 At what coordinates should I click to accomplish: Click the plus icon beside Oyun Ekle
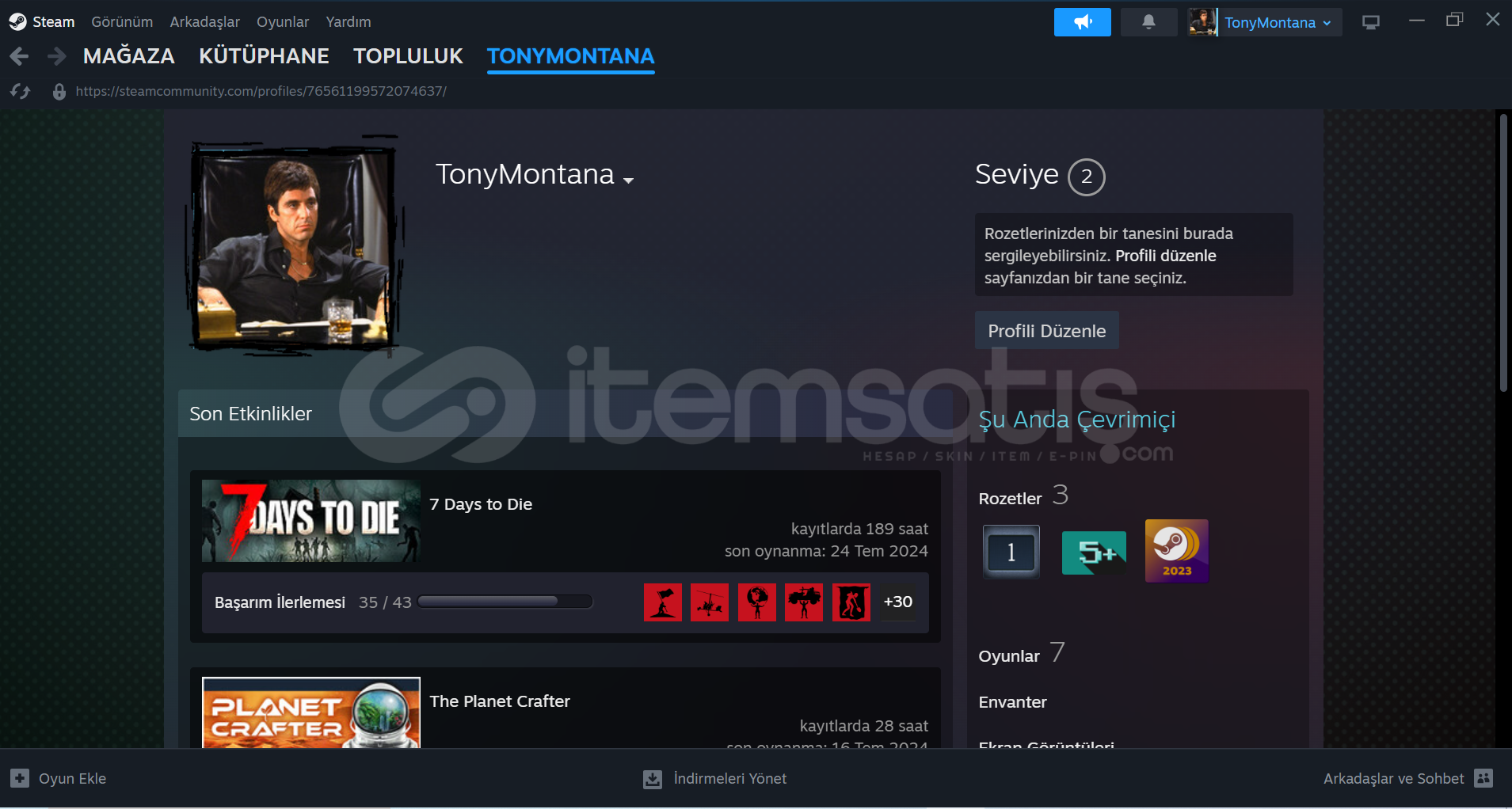tap(20, 778)
